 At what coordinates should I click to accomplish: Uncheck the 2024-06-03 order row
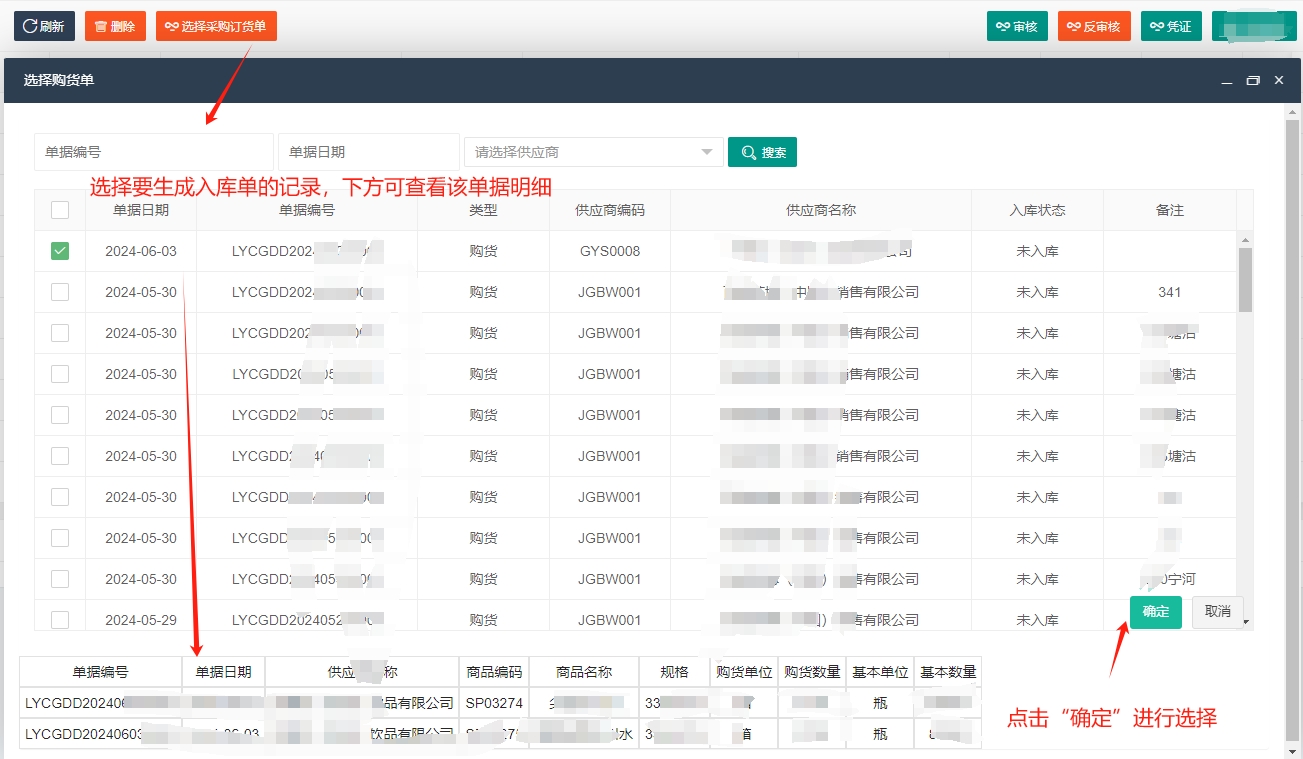click(60, 251)
